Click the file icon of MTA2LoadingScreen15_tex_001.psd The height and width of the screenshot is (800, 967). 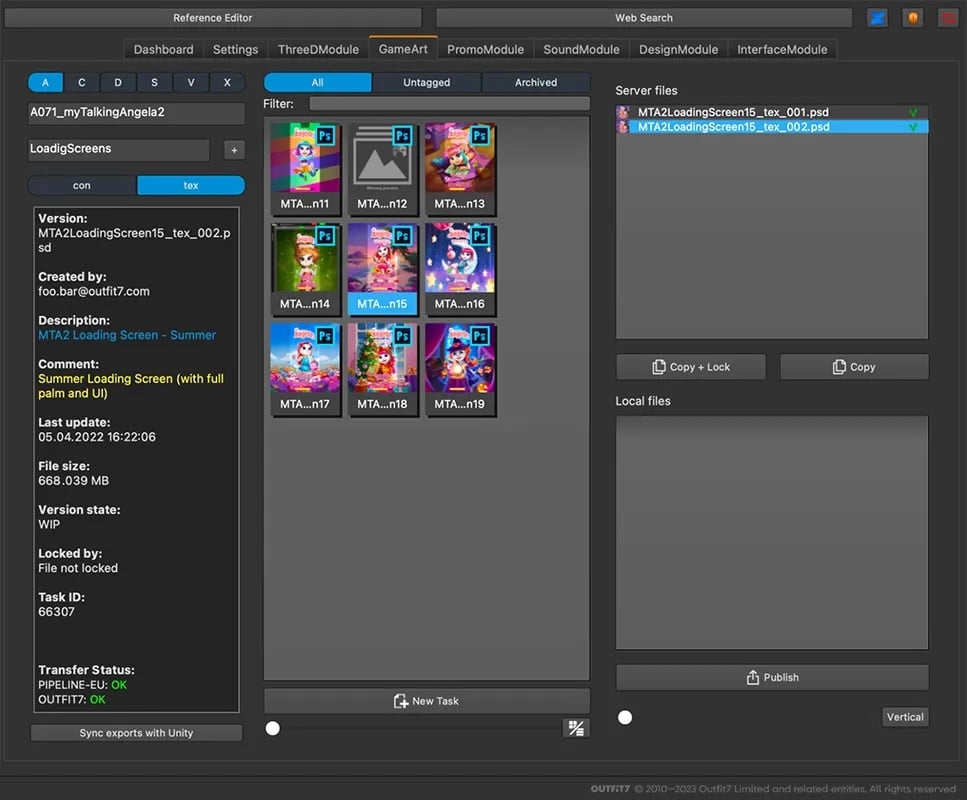point(623,113)
